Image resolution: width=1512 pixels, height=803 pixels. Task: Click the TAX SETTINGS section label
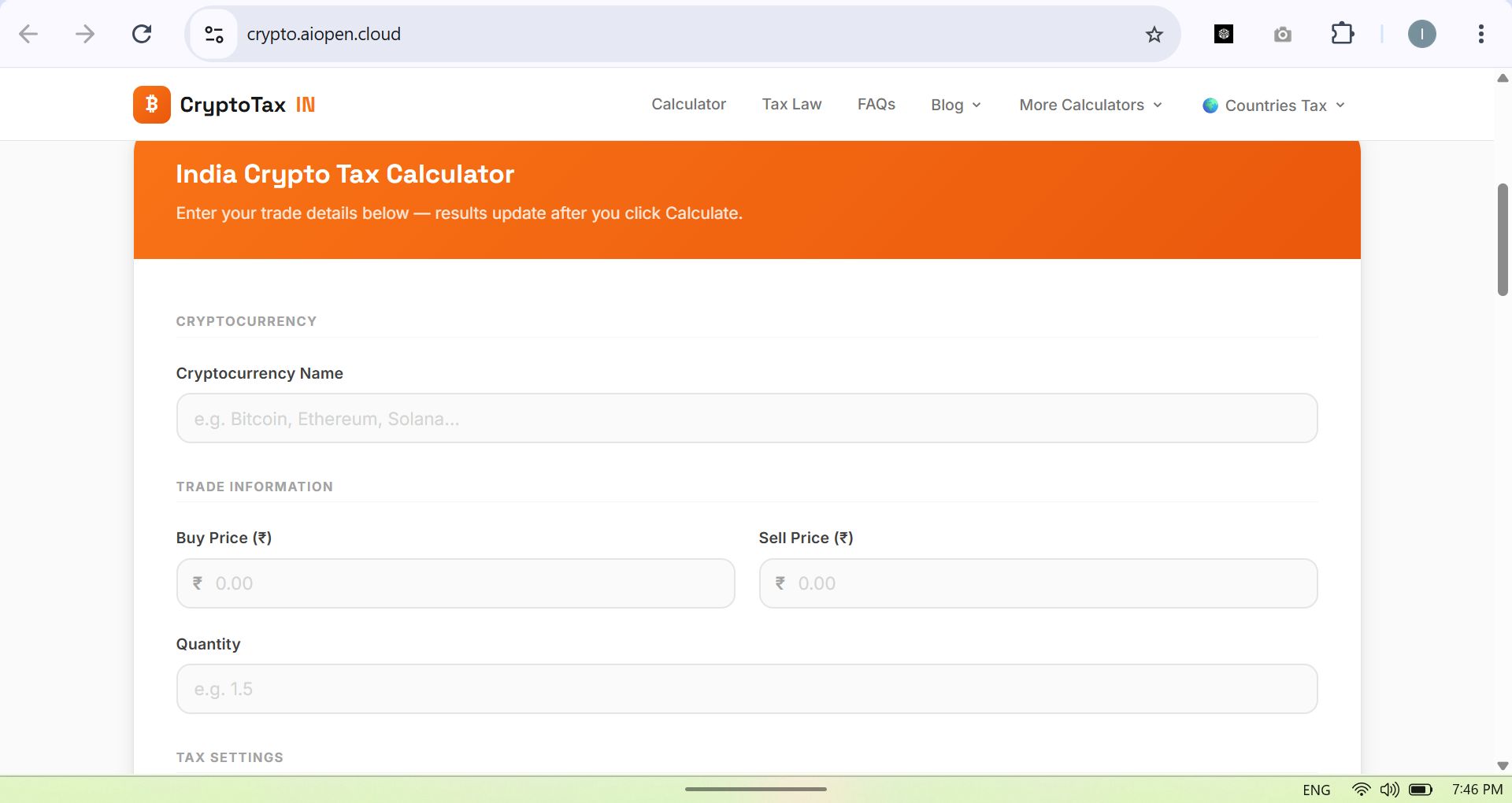click(230, 757)
